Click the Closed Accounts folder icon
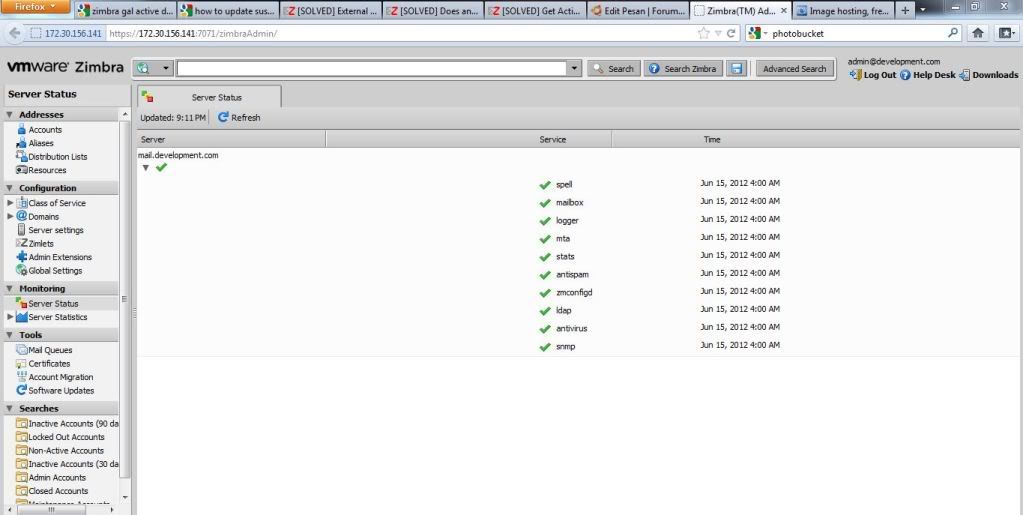 pos(22,491)
